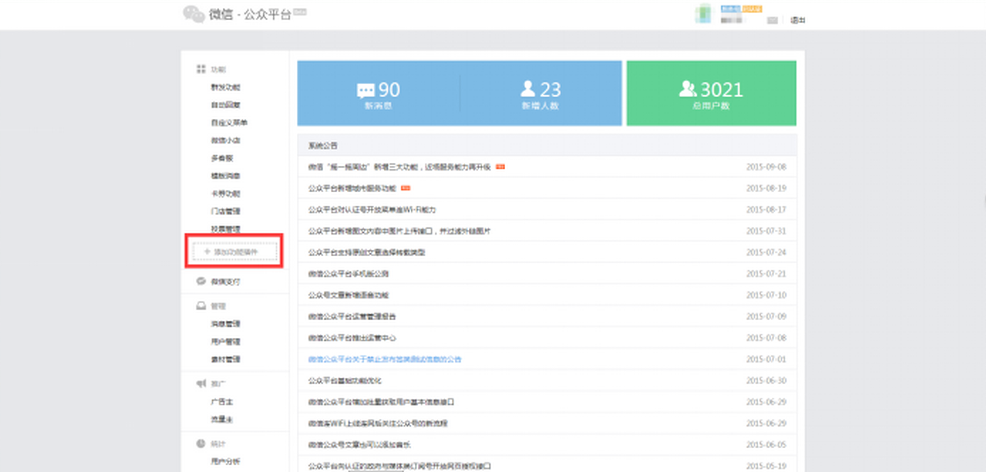Click the 添加功能插件 button
Viewport: 986px width, 473px height.
coord(236,252)
